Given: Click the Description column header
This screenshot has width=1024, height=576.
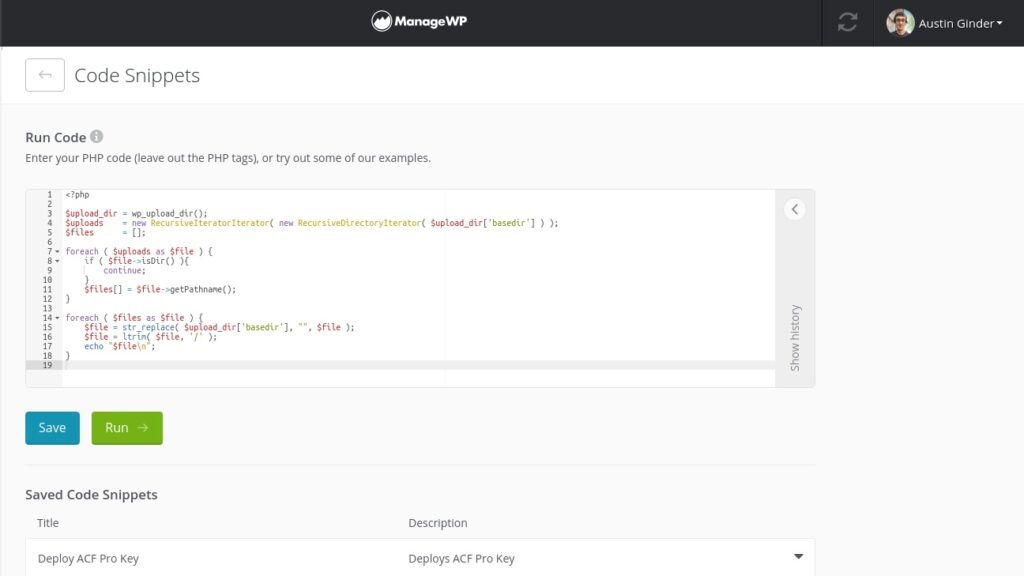Looking at the screenshot, I should 437,523.
